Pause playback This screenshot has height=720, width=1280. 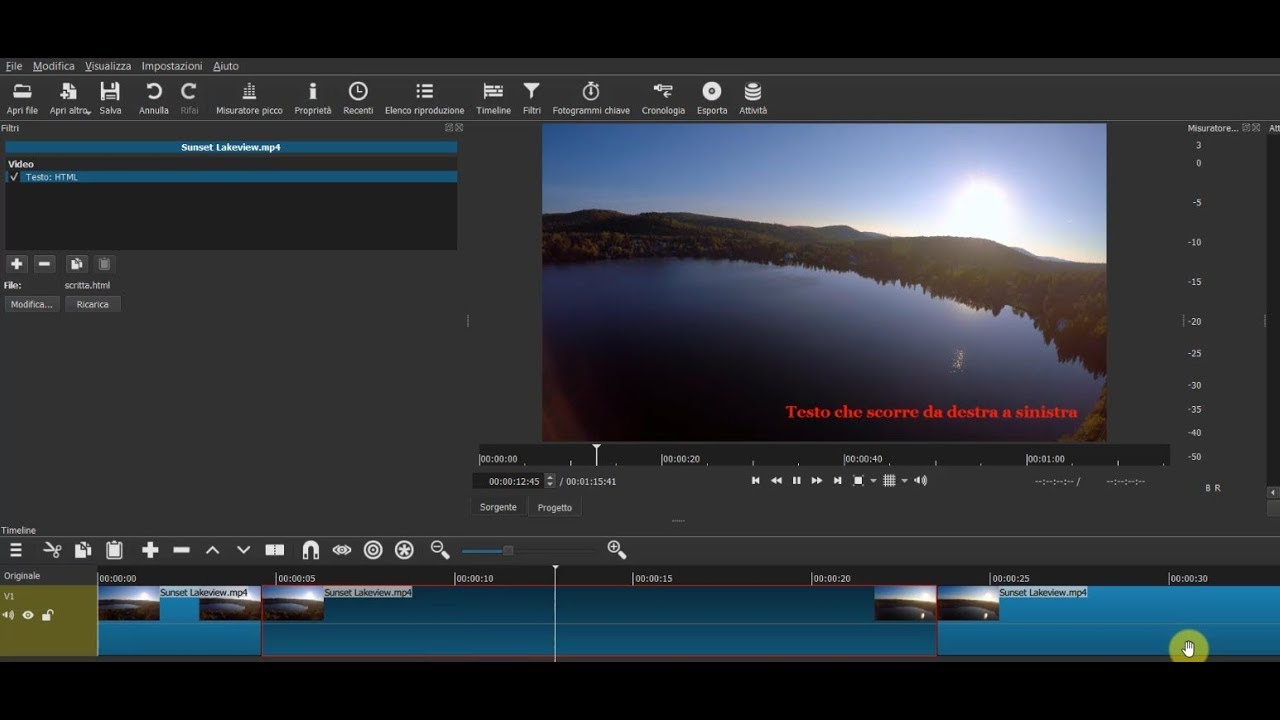pyautogui.click(x=797, y=481)
